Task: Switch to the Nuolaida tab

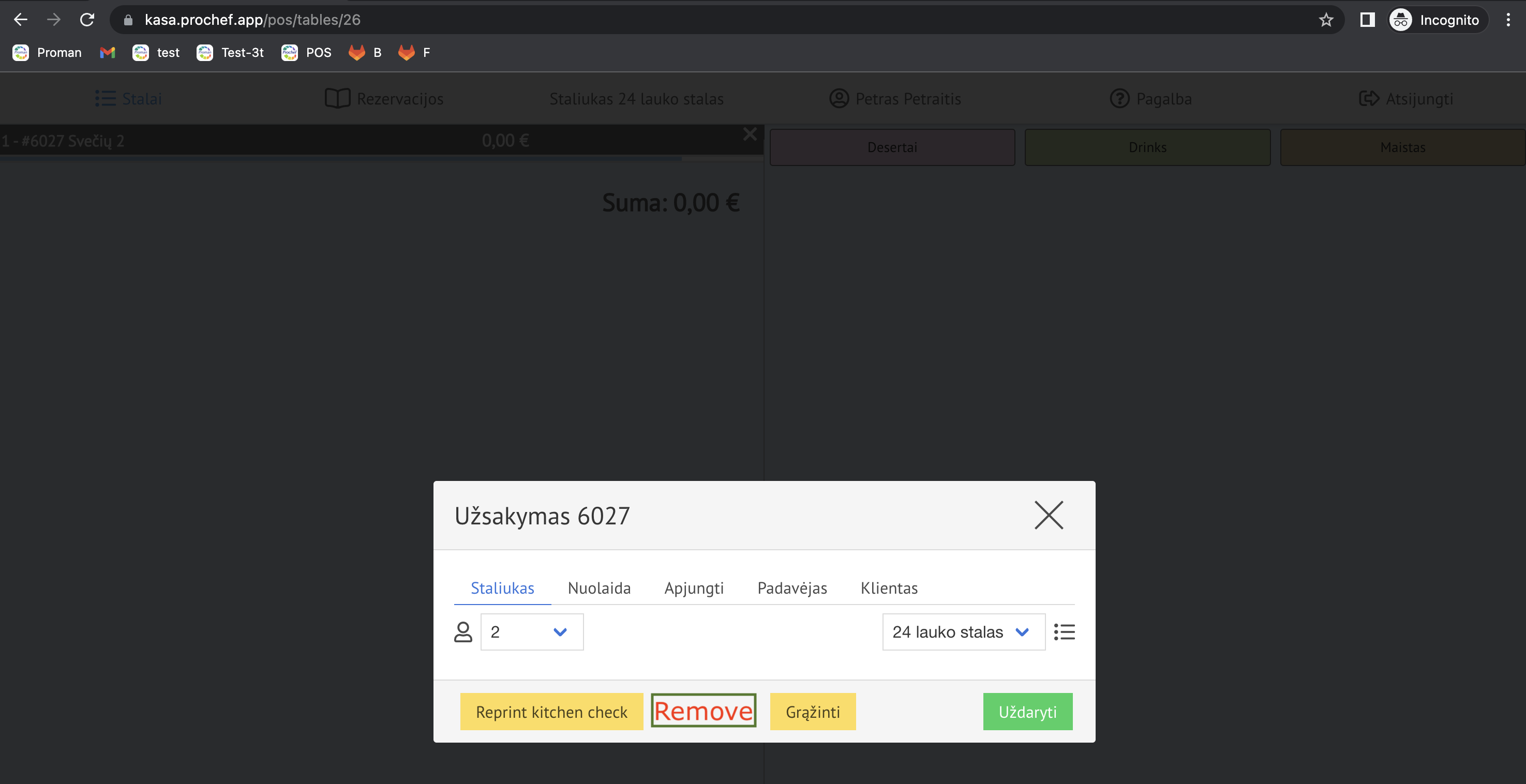Action: (x=599, y=588)
